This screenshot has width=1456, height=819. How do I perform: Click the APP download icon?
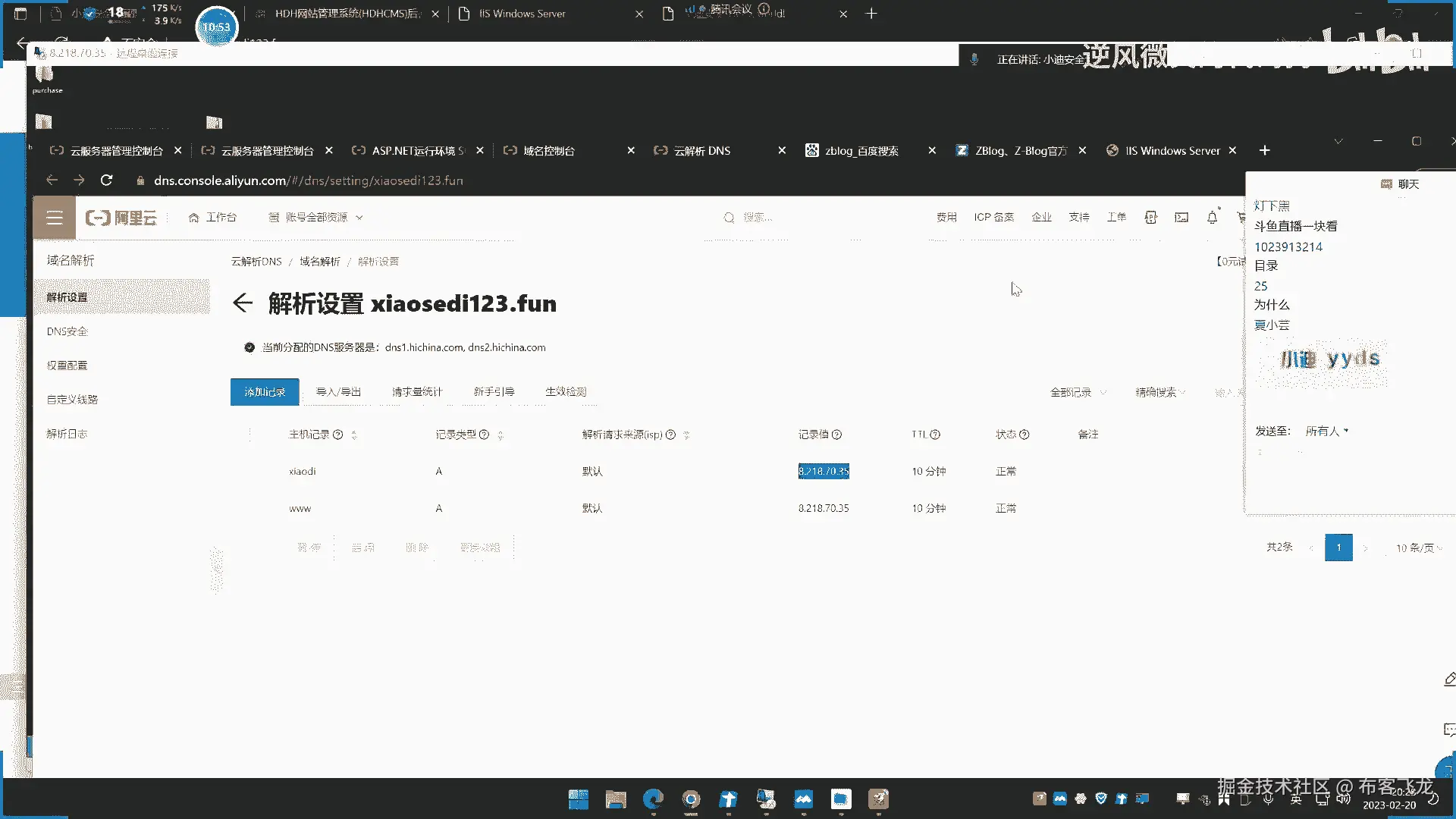pyautogui.click(x=1150, y=218)
